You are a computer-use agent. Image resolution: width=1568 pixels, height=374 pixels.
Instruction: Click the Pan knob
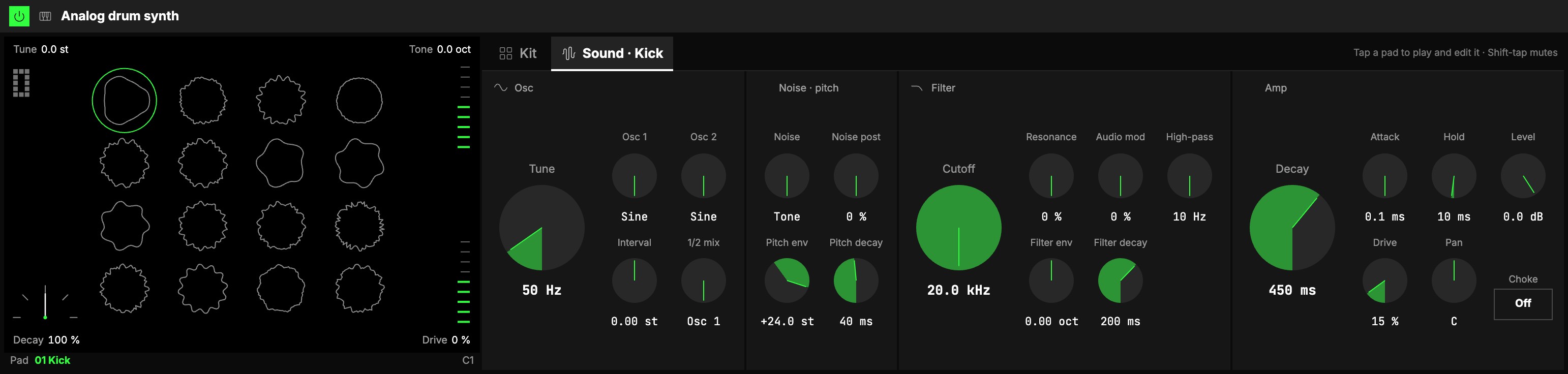tap(1454, 280)
